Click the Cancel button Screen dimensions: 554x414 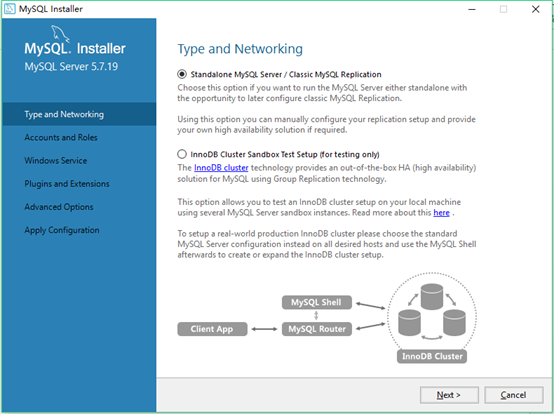[x=513, y=395]
